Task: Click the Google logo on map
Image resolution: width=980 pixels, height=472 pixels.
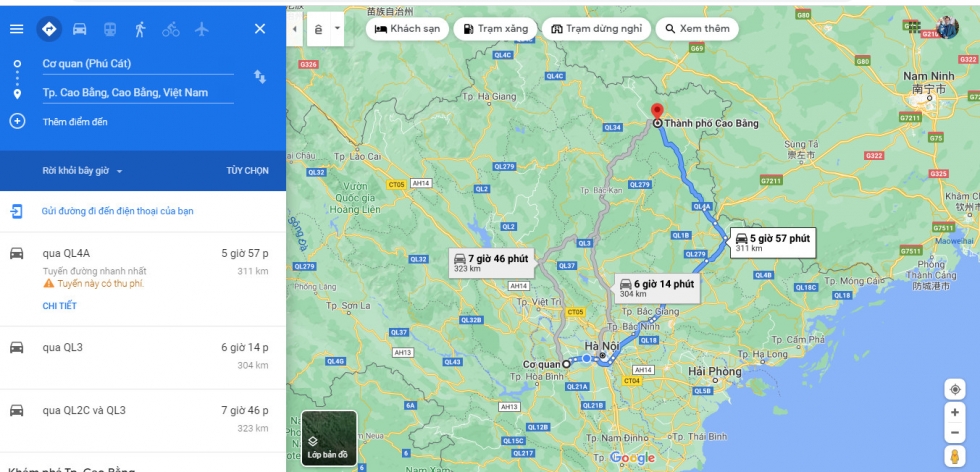Action: (x=632, y=458)
